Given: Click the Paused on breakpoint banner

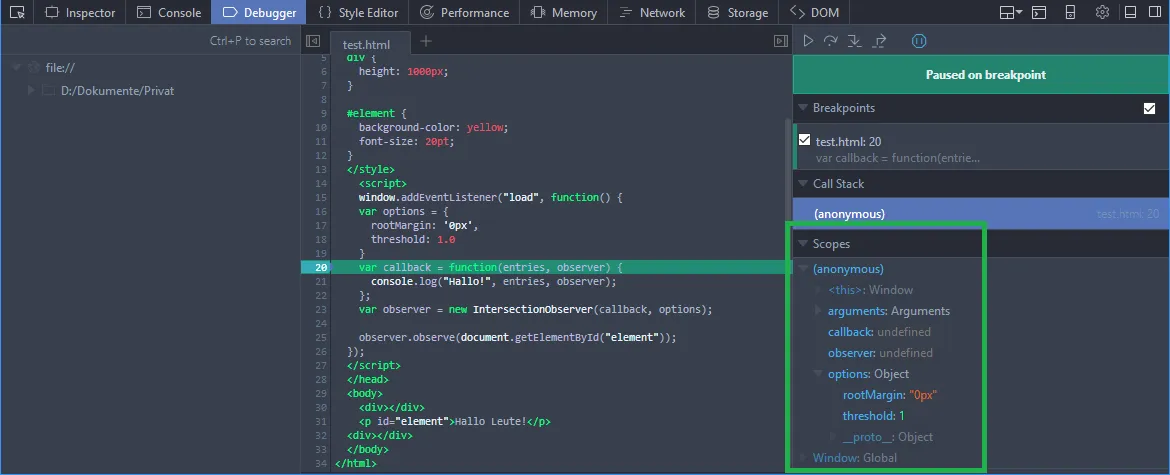Looking at the screenshot, I should coord(981,75).
